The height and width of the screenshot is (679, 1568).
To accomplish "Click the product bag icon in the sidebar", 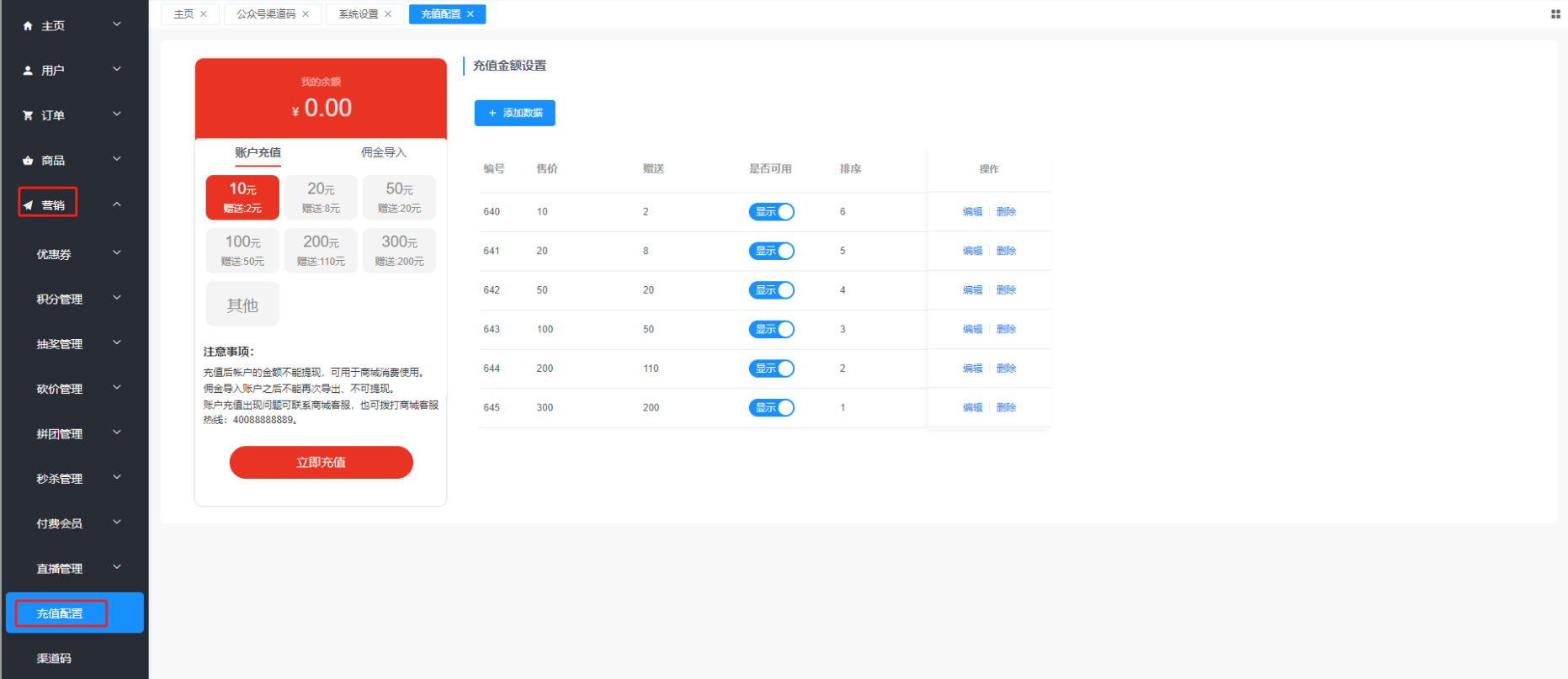I will [x=28, y=161].
